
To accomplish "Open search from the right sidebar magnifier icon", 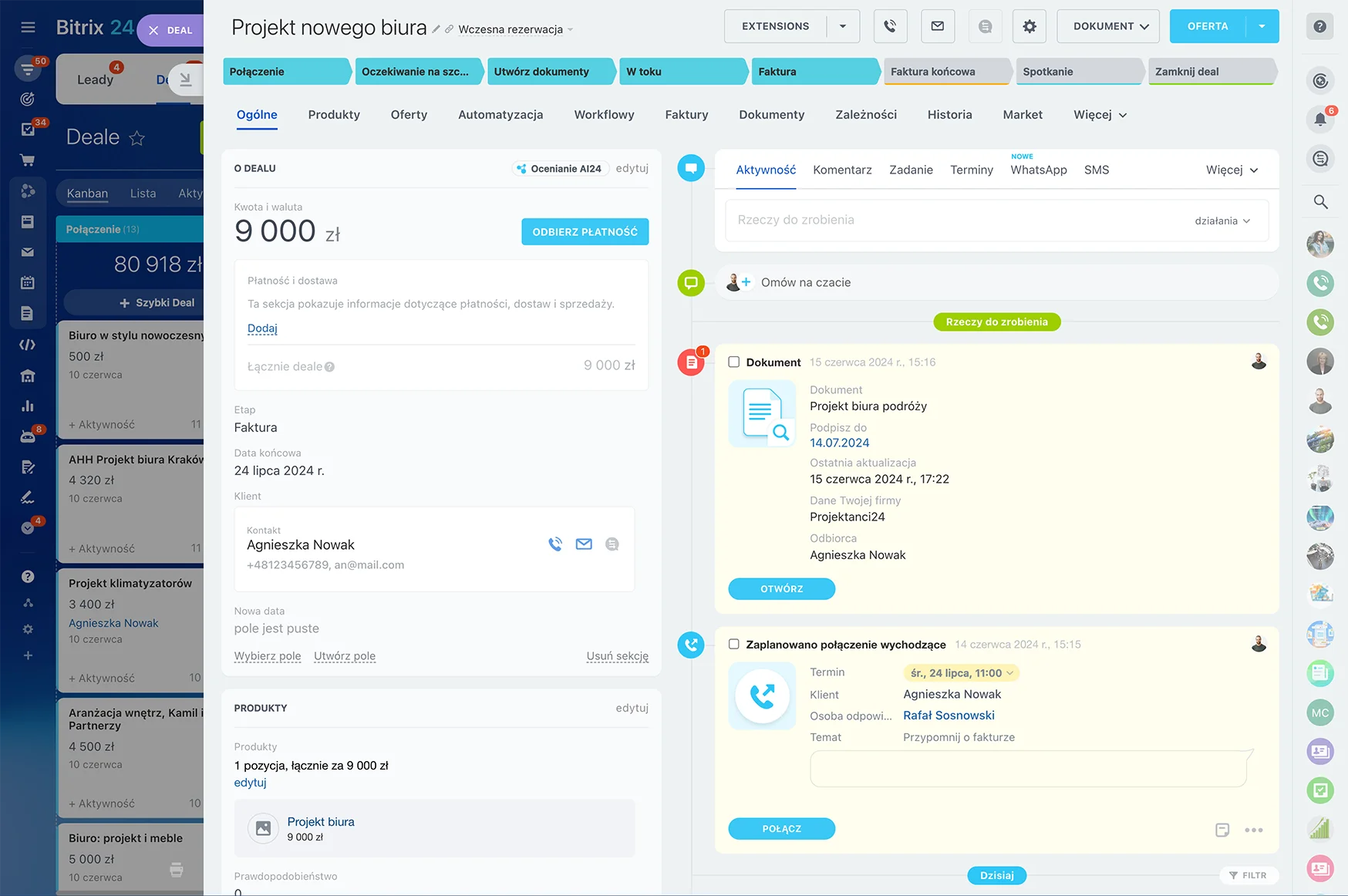I will (x=1320, y=202).
